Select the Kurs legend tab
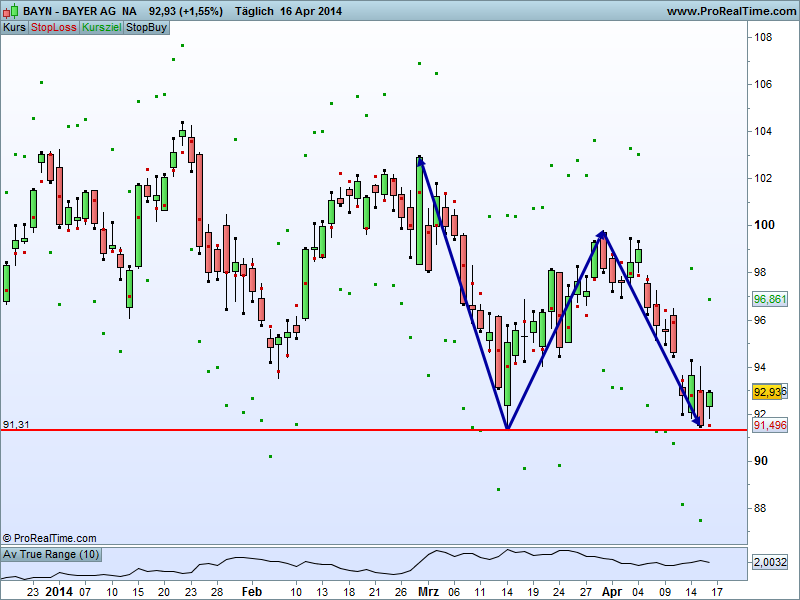This screenshot has width=800, height=600. coord(14,28)
